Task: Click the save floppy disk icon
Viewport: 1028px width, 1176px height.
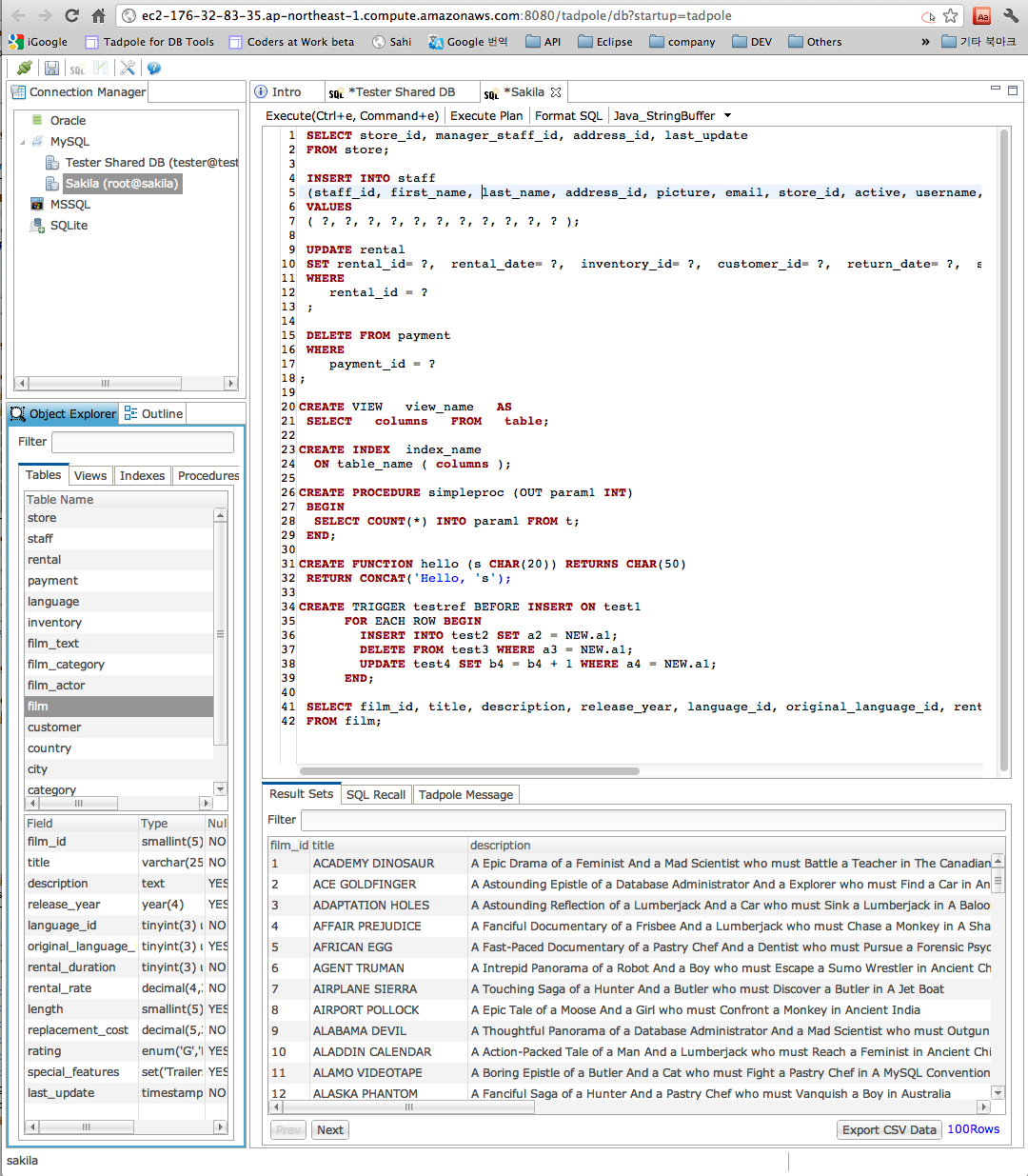Action: 51,68
